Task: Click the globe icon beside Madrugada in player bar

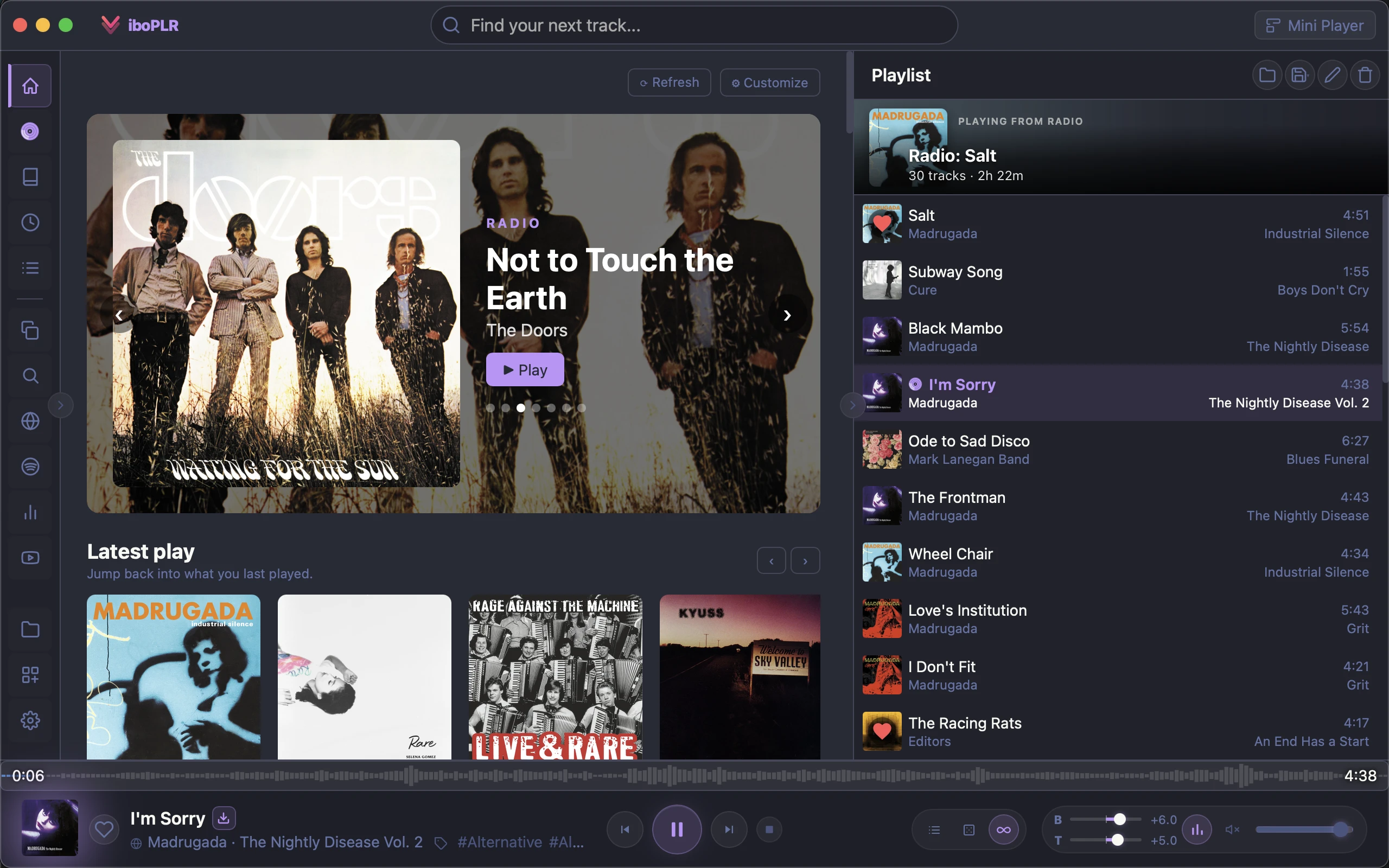Action: (136, 843)
